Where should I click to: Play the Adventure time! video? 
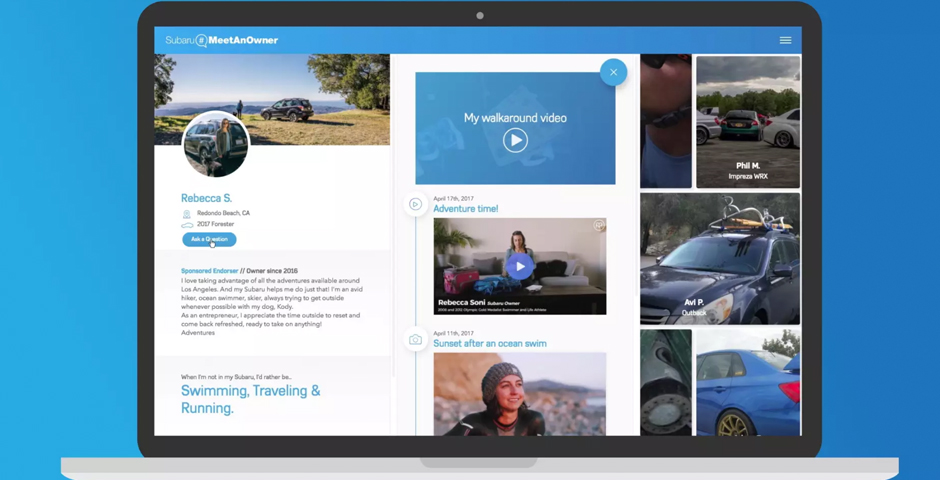pos(519,266)
